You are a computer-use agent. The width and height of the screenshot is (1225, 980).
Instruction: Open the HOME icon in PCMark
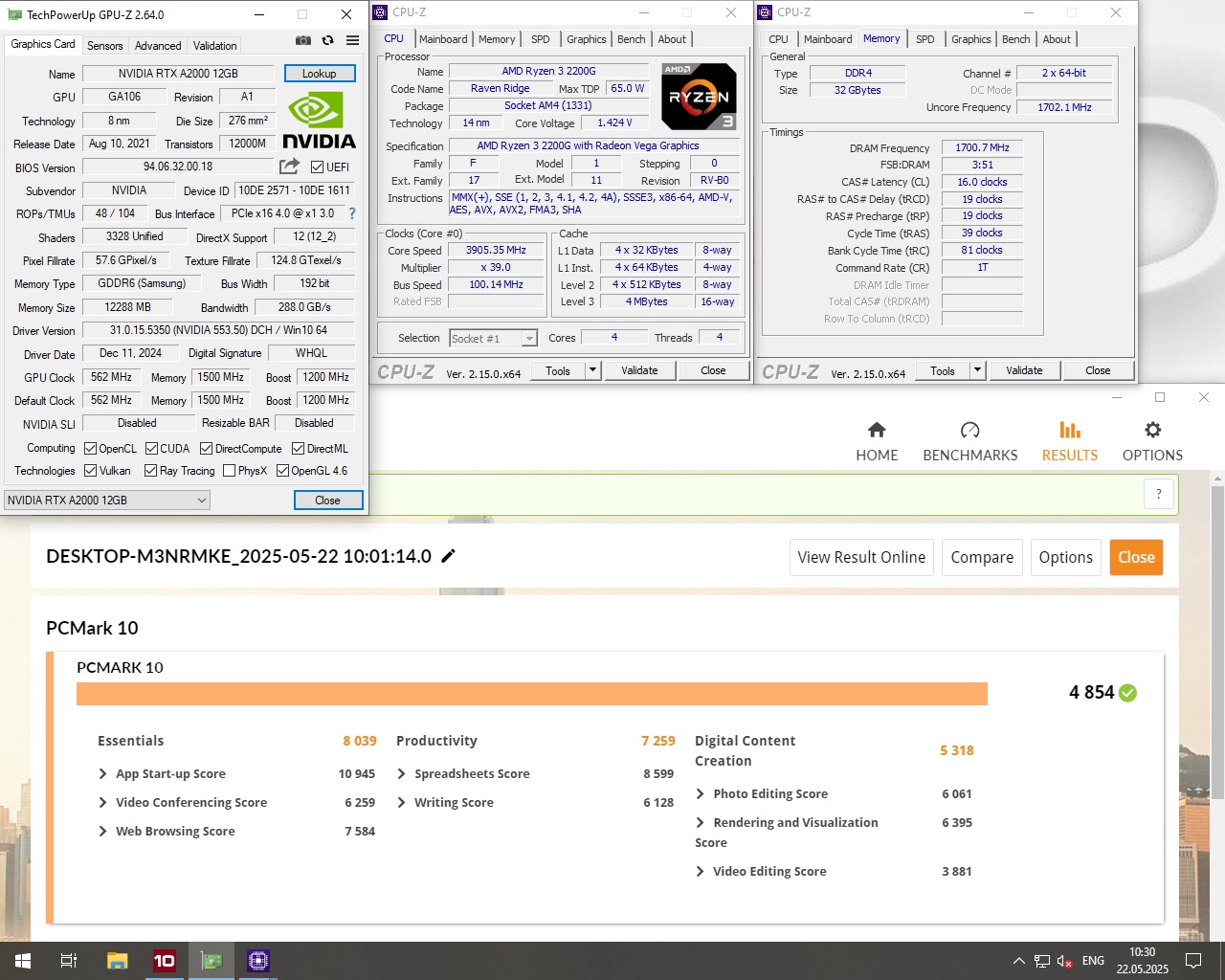click(877, 441)
